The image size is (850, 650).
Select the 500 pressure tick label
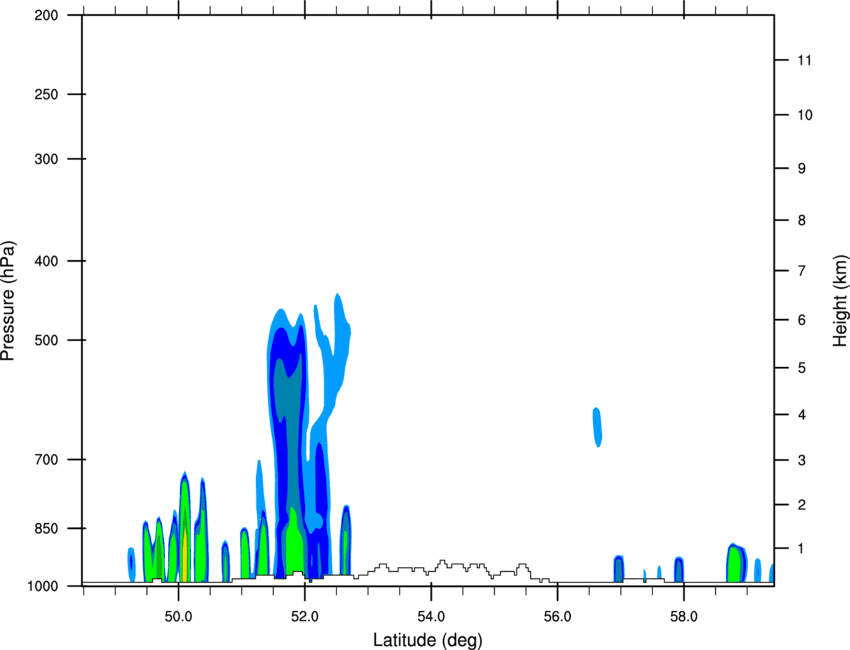pyautogui.click(x=47, y=340)
